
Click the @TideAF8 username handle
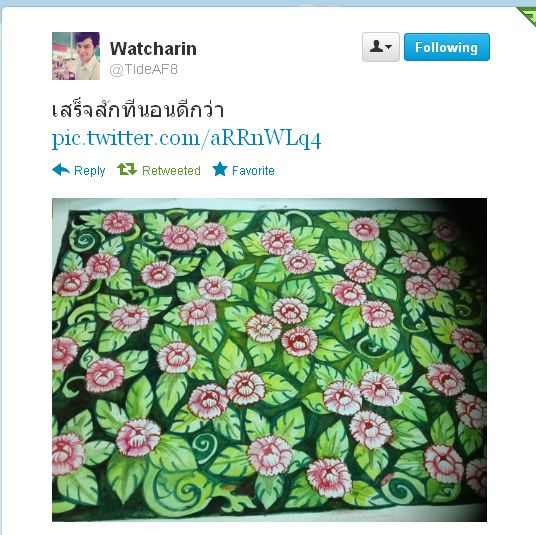[144, 69]
